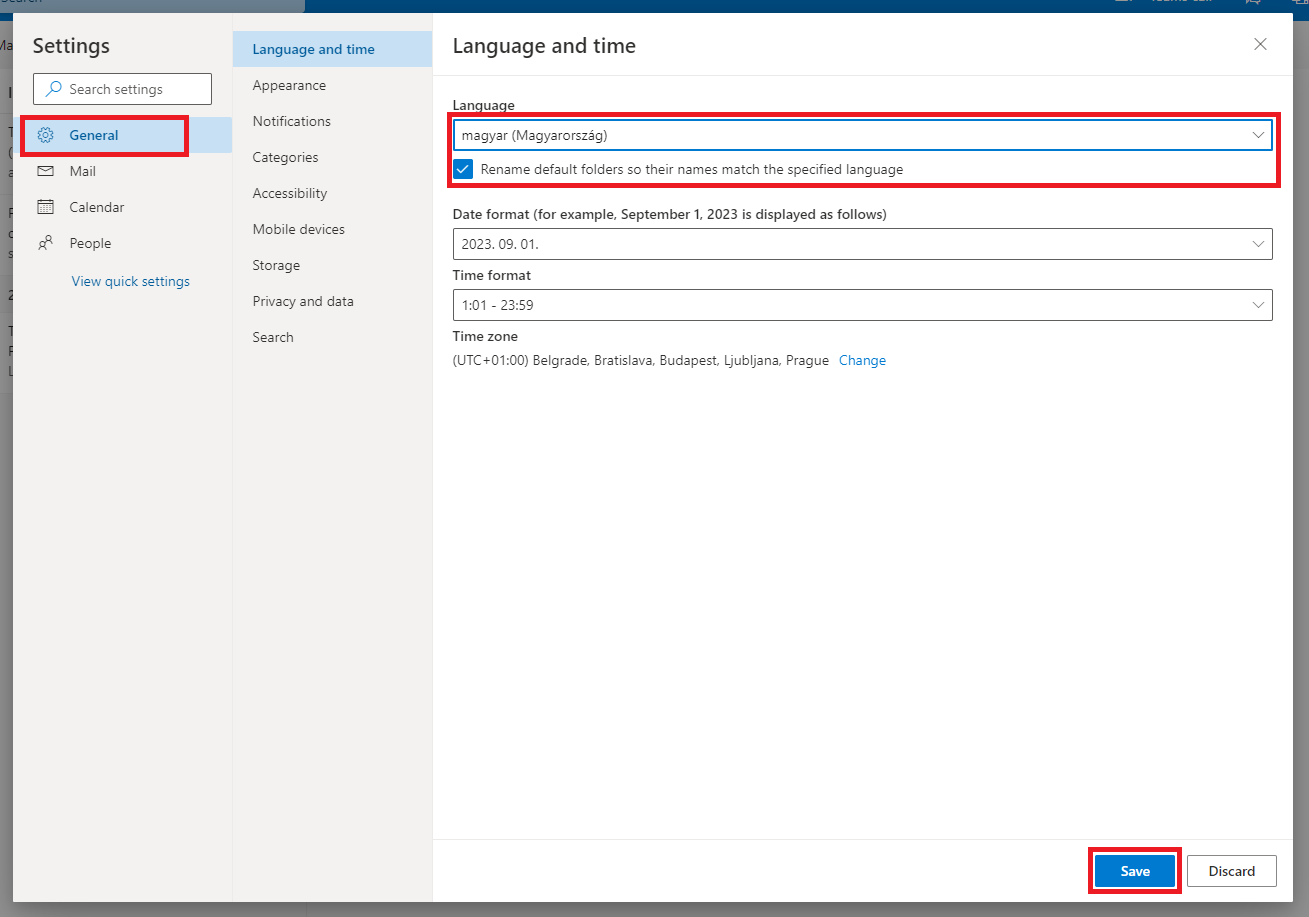Select Privacy and data option
This screenshot has width=1309, height=917.
coord(303,301)
